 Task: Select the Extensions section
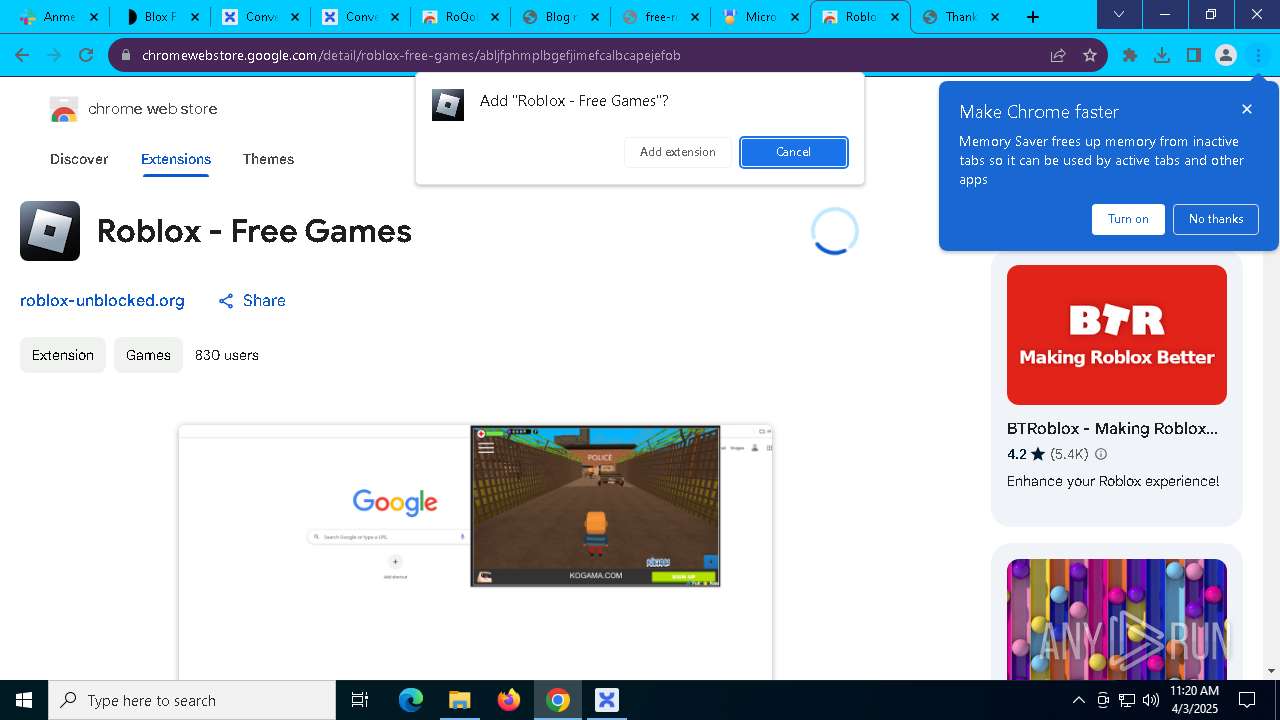[176, 159]
